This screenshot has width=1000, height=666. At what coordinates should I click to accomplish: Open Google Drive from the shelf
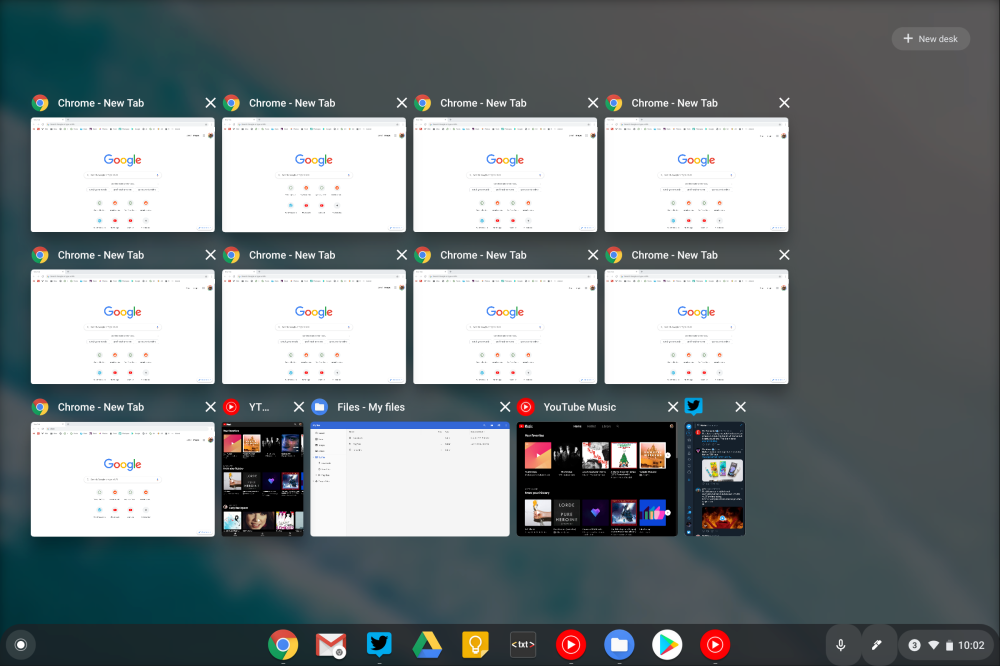point(427,645)
